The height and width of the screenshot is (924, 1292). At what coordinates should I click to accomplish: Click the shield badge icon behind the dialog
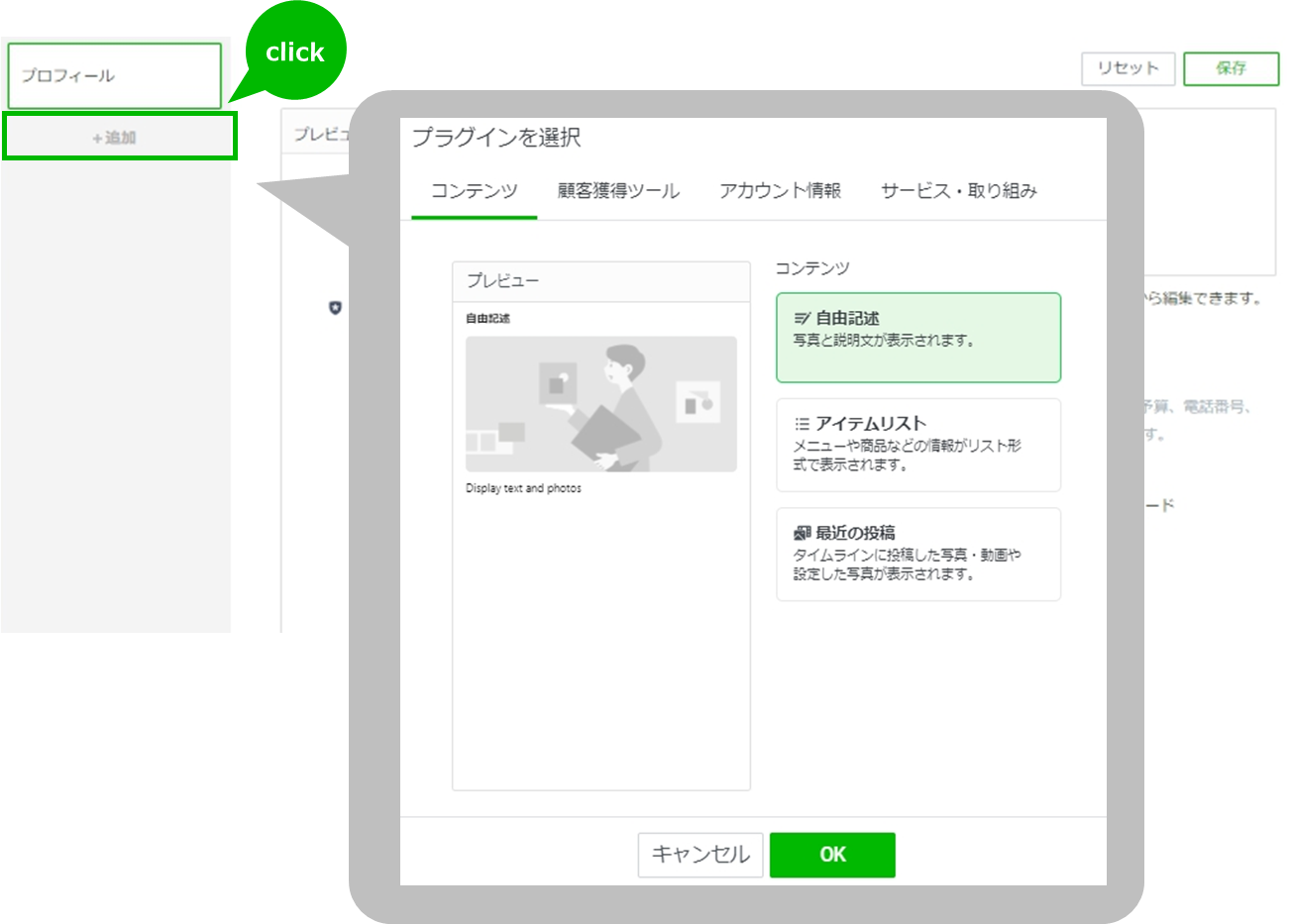335,308
